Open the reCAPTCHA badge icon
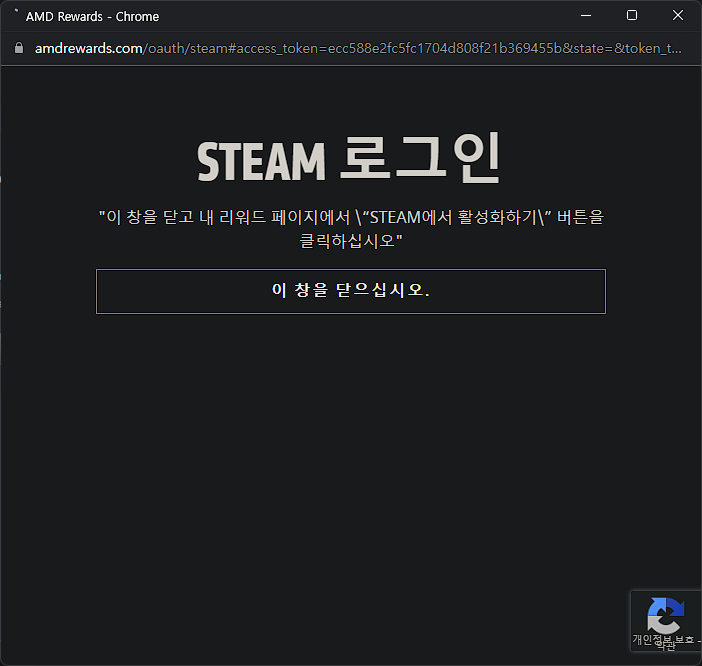This screenshot has width=702, height=666. coord(666,615)
